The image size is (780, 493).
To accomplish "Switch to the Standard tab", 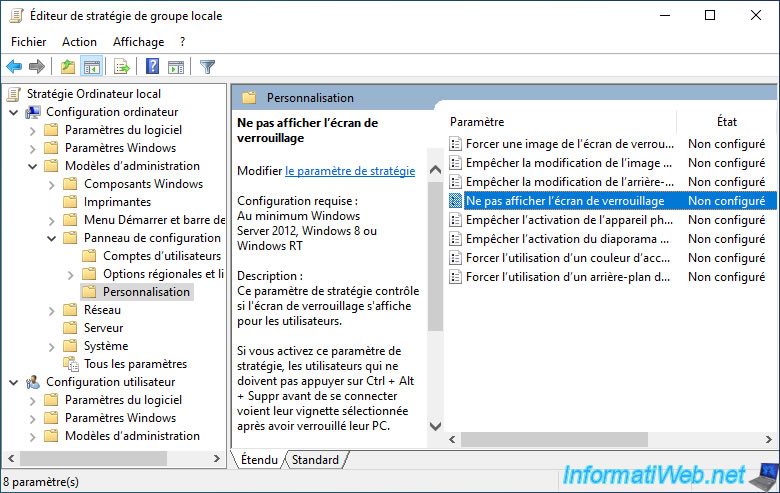I will [x=315, y=460].
